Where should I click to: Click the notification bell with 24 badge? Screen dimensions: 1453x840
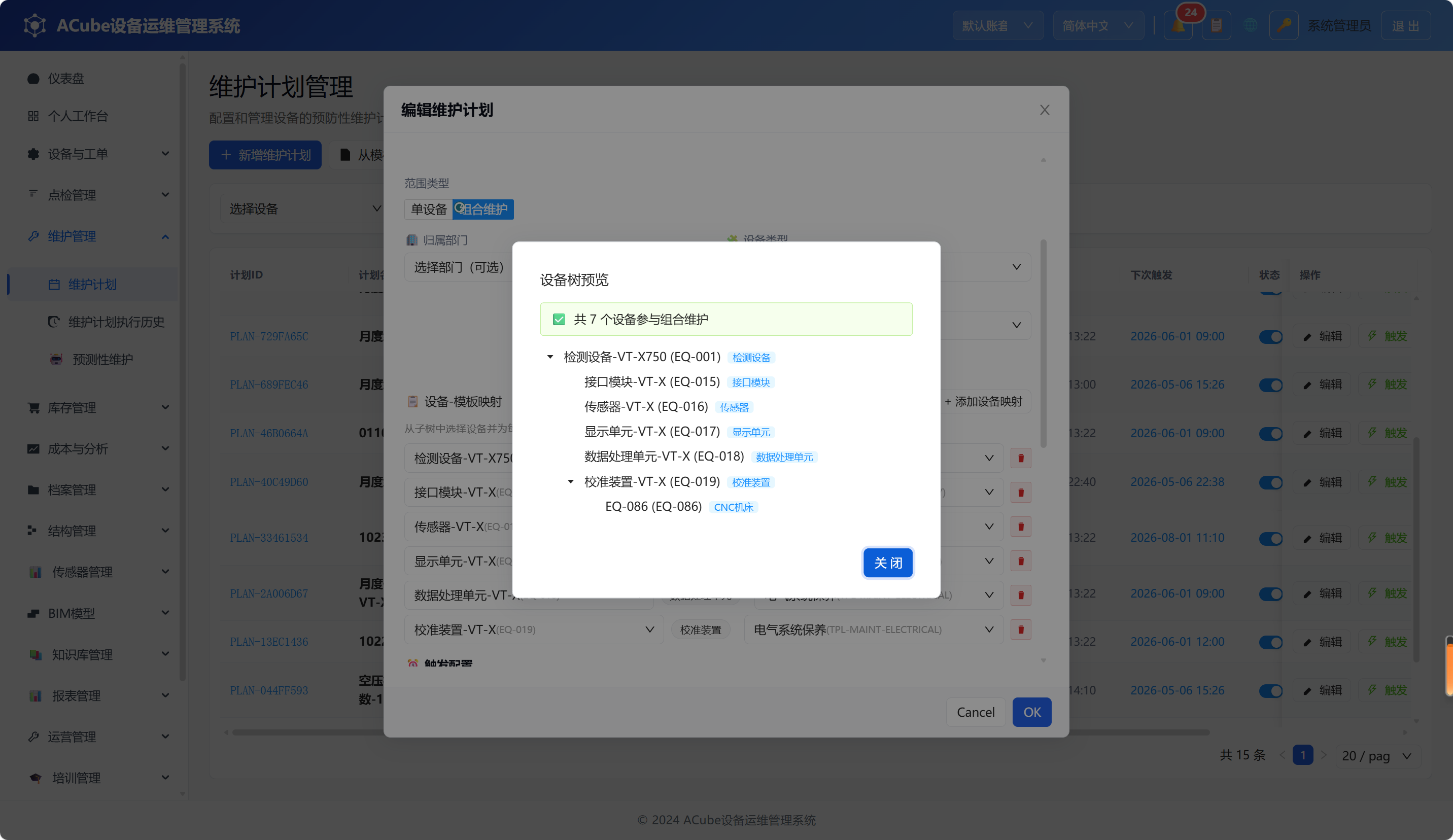point(1178,26)
